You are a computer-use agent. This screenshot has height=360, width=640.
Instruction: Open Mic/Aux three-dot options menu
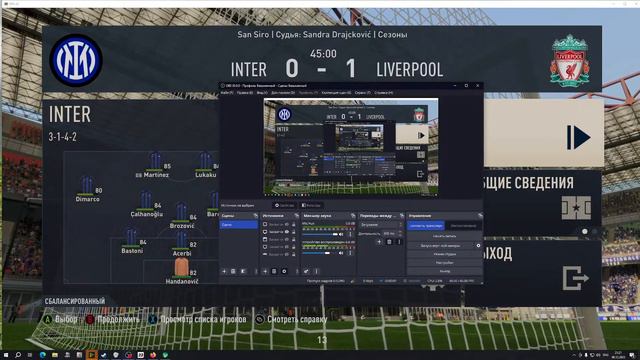coord(350,234)
